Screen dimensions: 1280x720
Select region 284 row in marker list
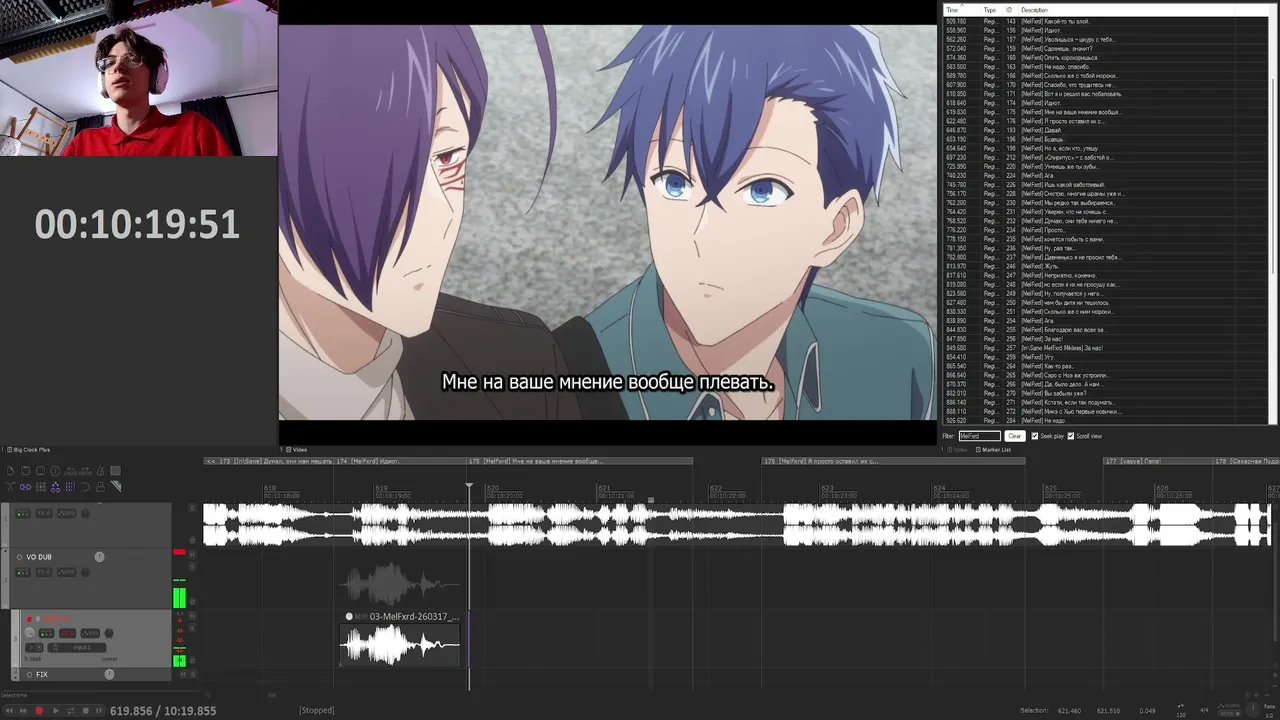(x=1106, y=421)
